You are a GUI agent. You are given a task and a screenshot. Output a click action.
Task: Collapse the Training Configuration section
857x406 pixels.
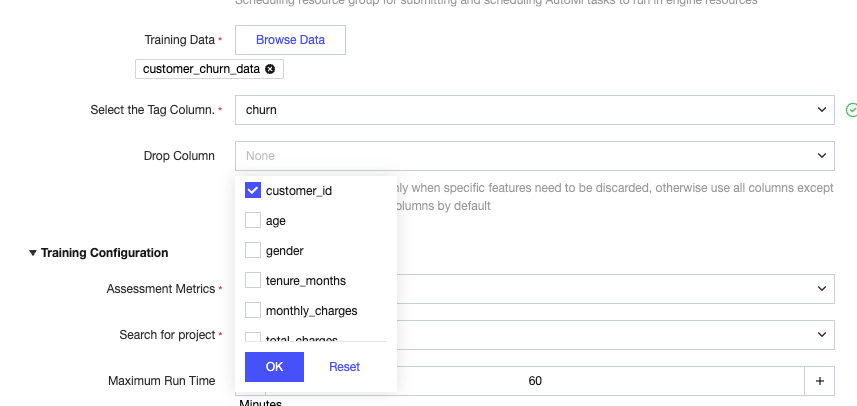(33, 253)
